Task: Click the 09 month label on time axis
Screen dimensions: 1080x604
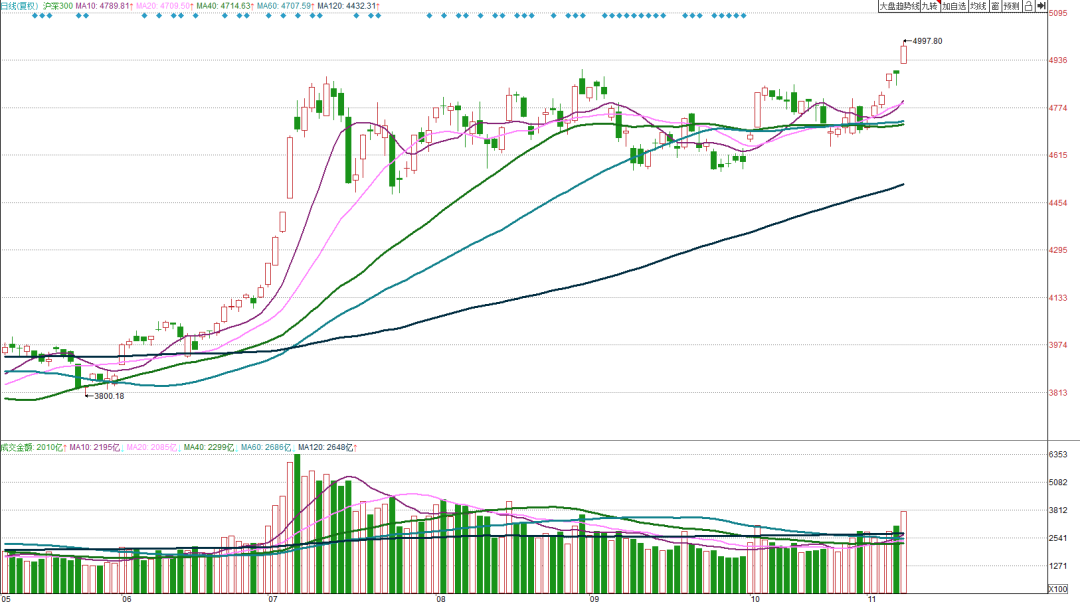Action: pyautogui.click(x=594, y=599)
